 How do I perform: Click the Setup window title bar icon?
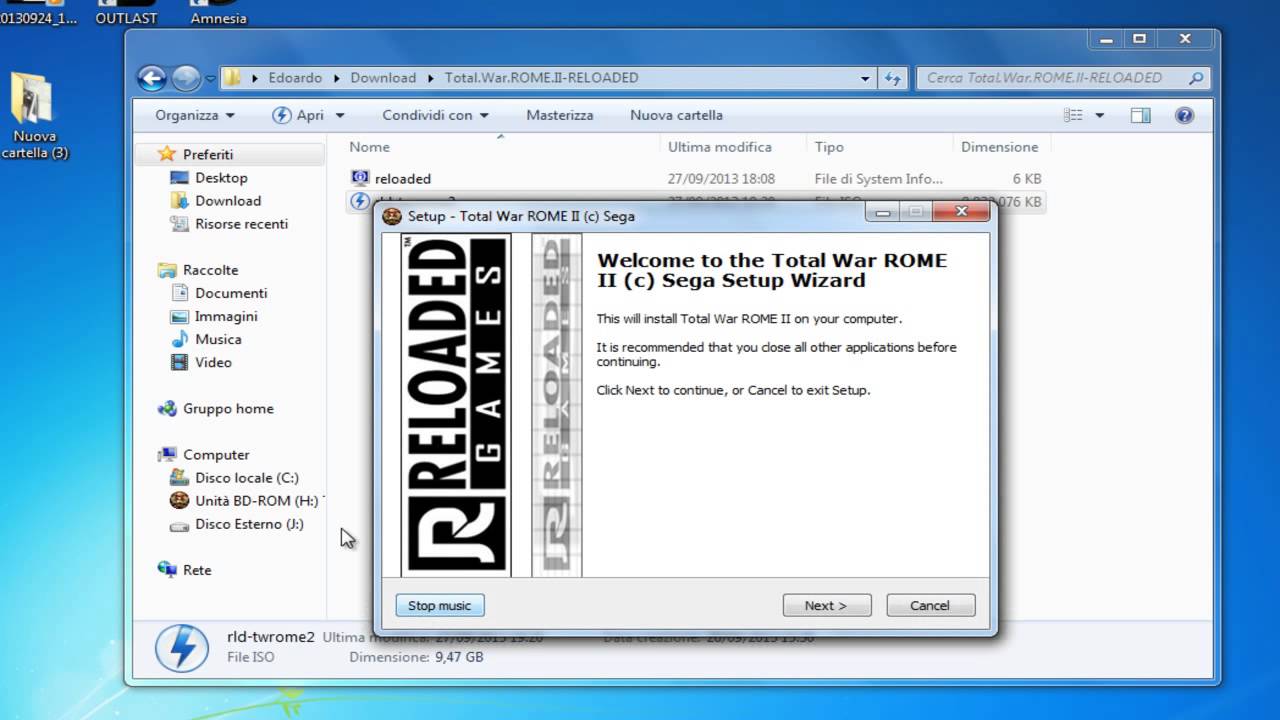tap(392, 215)
